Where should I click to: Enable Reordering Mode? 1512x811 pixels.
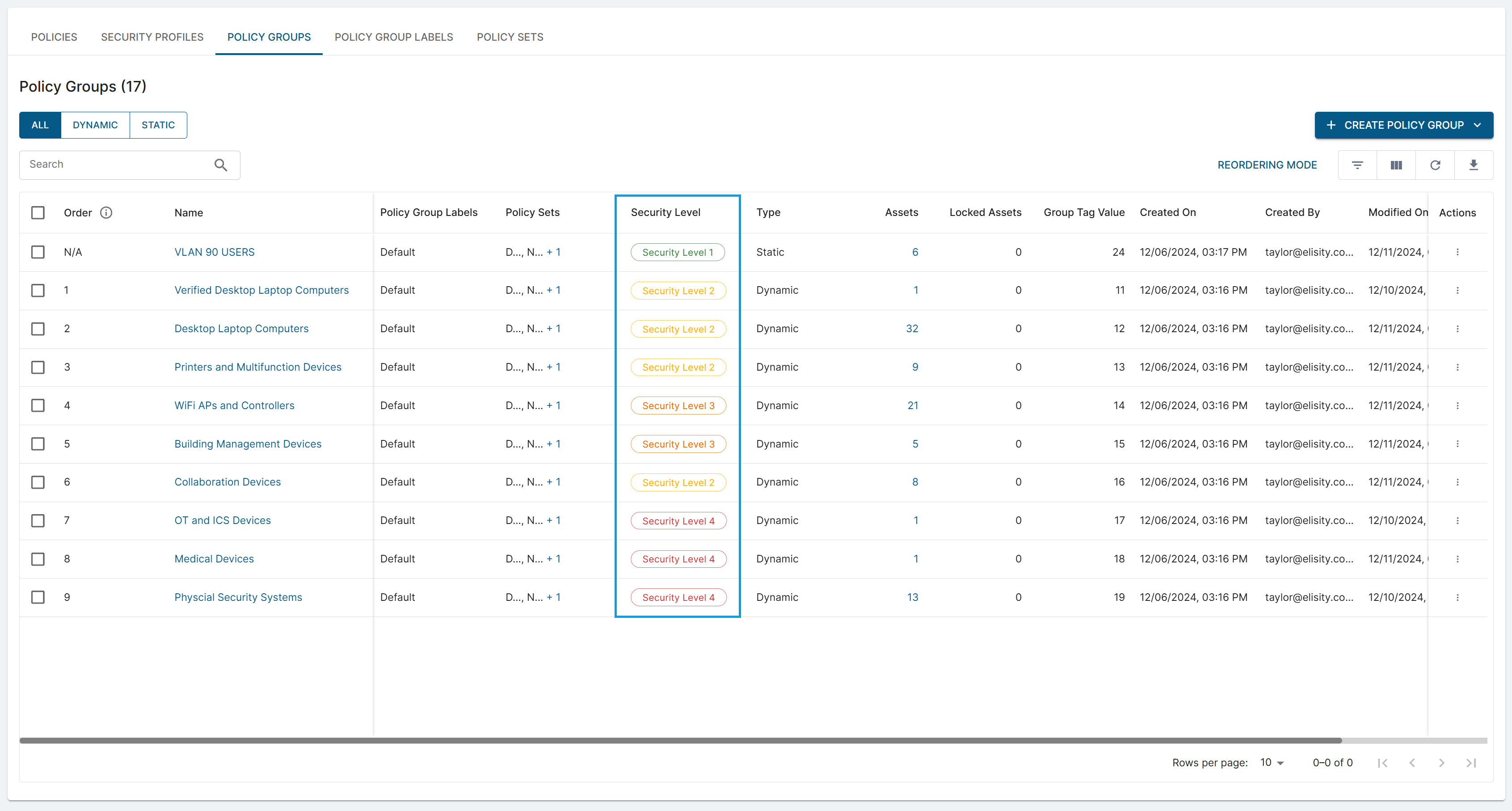click(1267, 165)
